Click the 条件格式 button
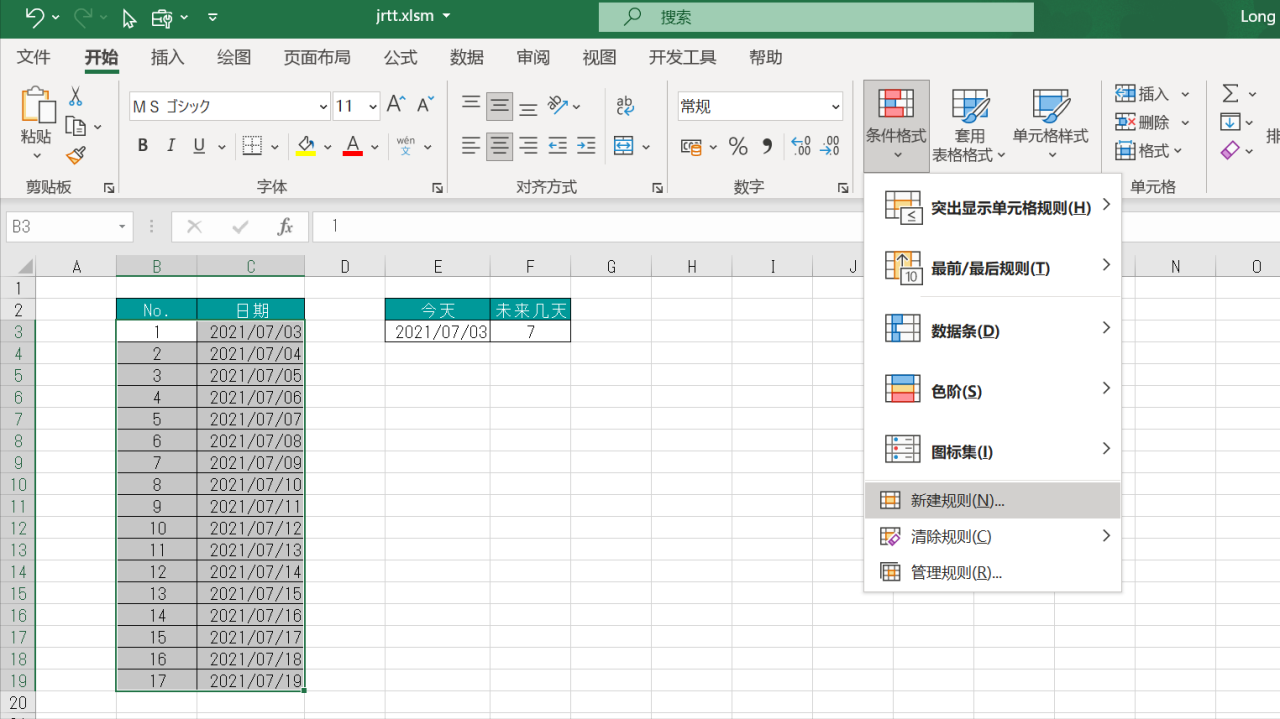The width and height of the screenshot is (1280, 719). 897,125
